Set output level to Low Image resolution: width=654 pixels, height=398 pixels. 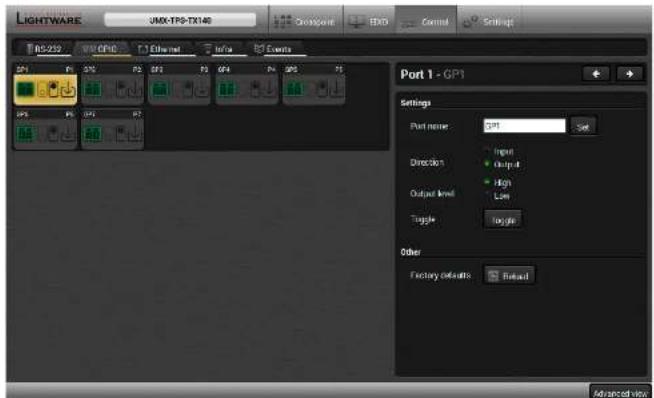click(497, 196)
